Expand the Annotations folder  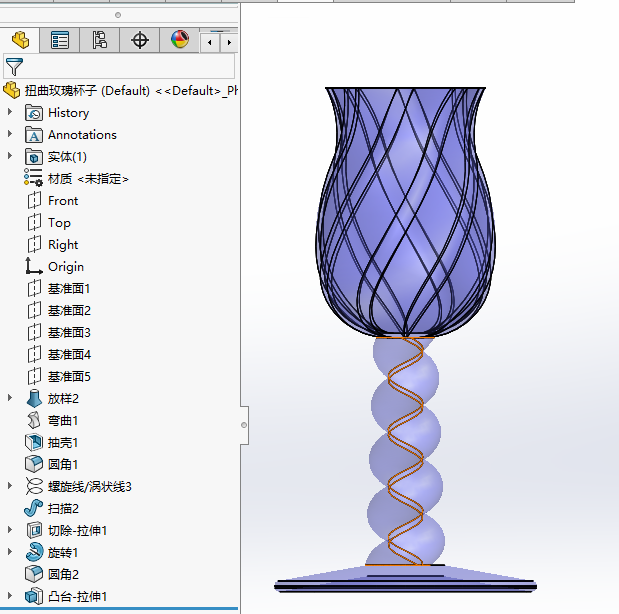10,134
